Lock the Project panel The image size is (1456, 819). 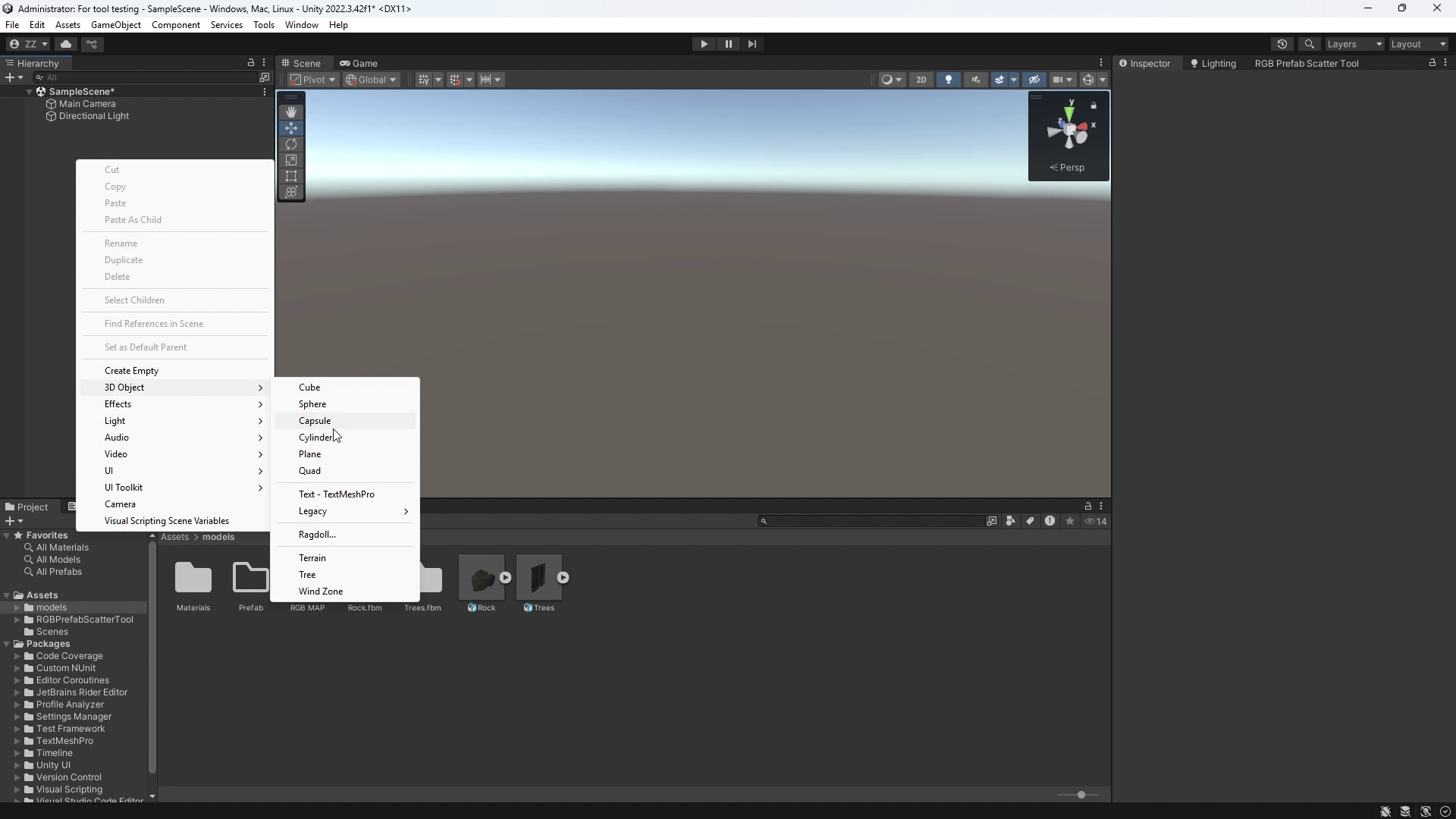[1087, 506]
